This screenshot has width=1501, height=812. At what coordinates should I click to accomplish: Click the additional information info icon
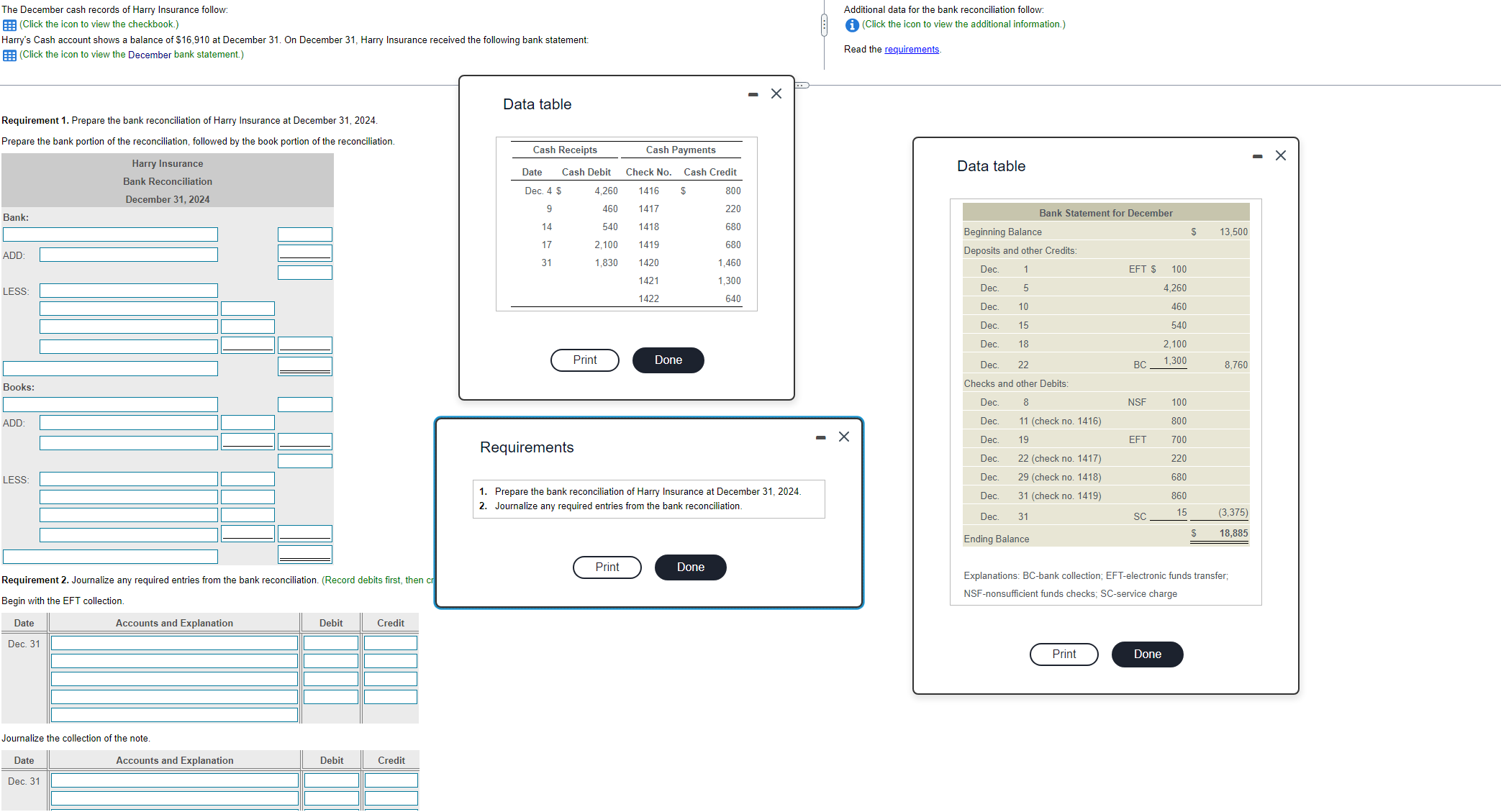pyautogui.click(x=852, y=25)
